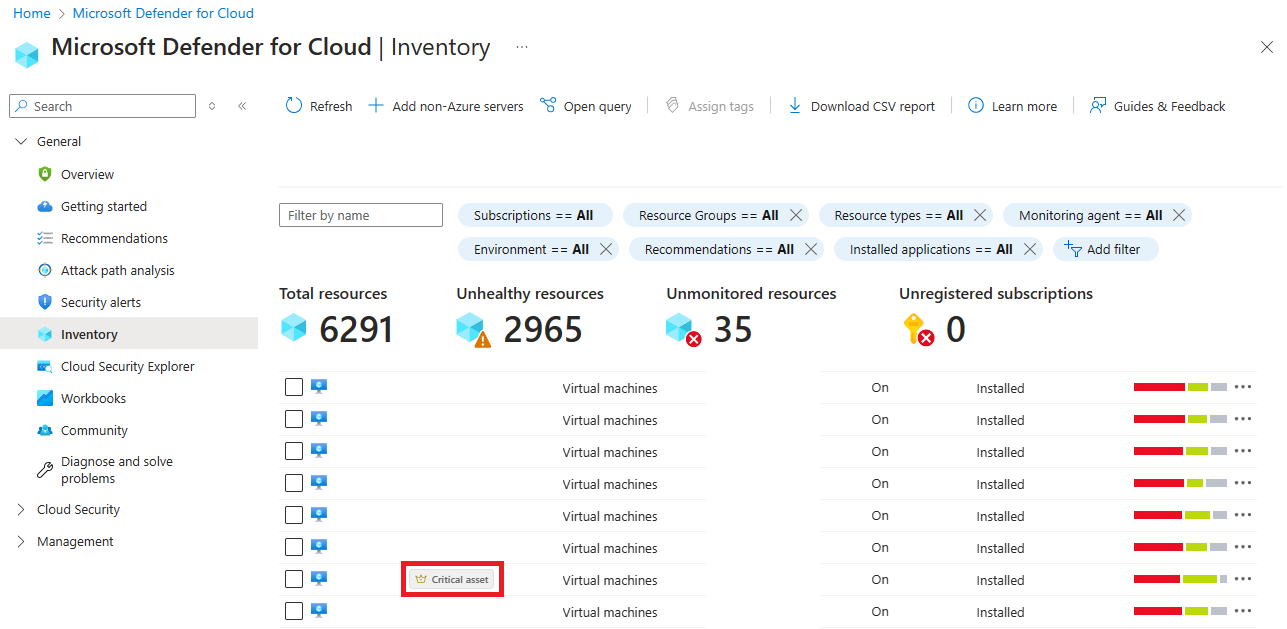Click the Total resources cube icon

294,328
